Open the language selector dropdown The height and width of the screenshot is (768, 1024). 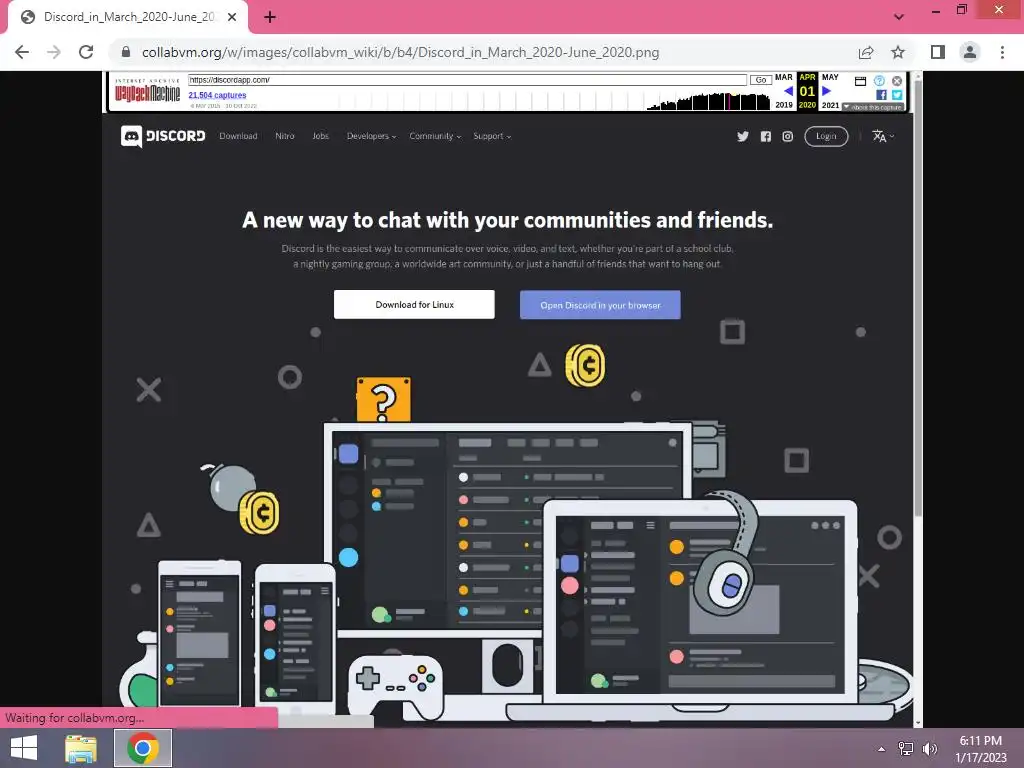click(x=883, y=136)
